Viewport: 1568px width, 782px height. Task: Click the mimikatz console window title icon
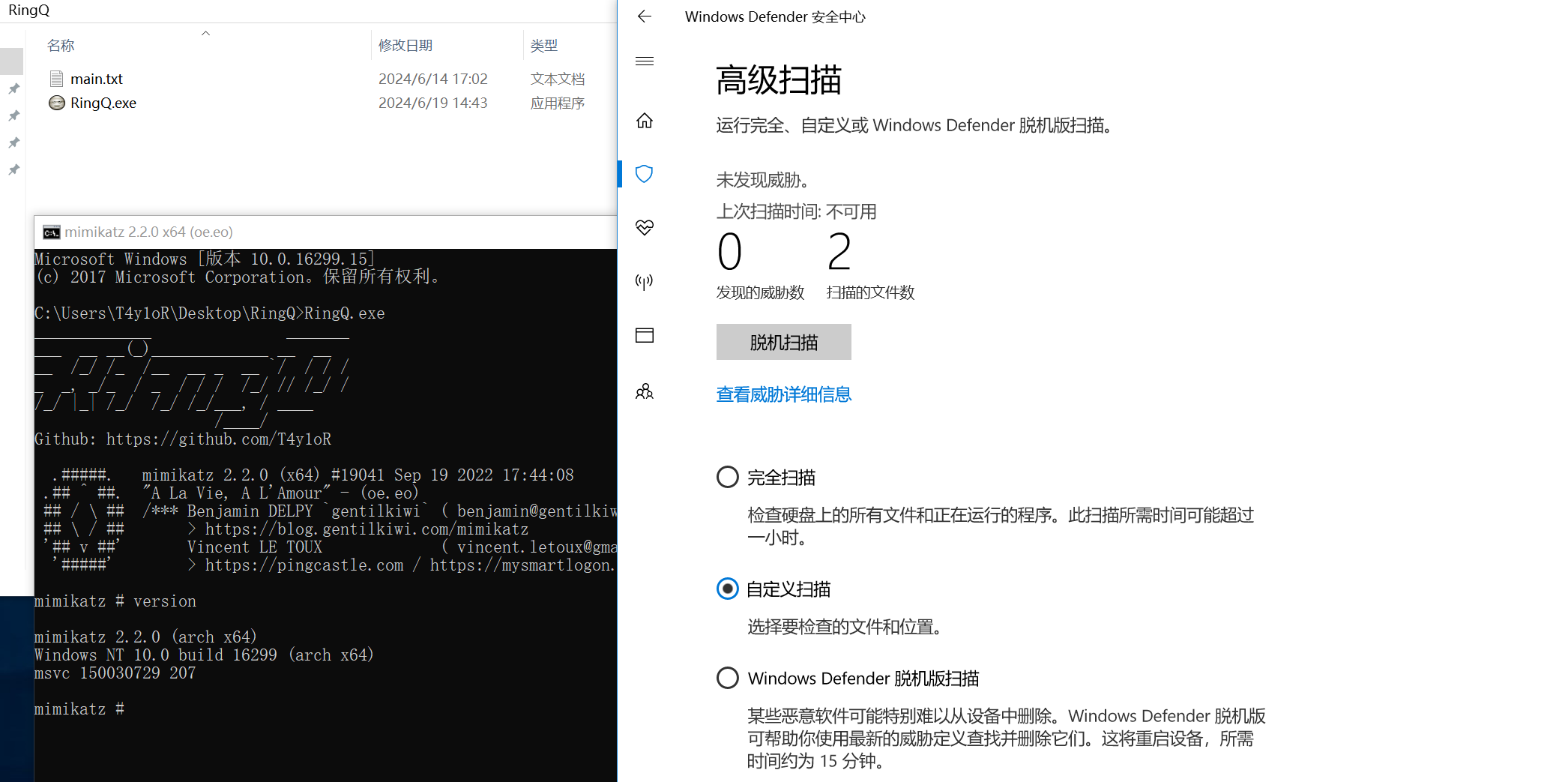tap(51, 232)
